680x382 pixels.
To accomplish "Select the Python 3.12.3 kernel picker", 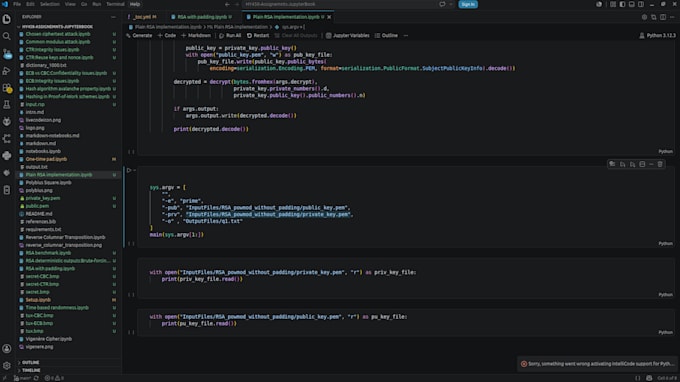I will pyautogui.click(x=657, y=36).
